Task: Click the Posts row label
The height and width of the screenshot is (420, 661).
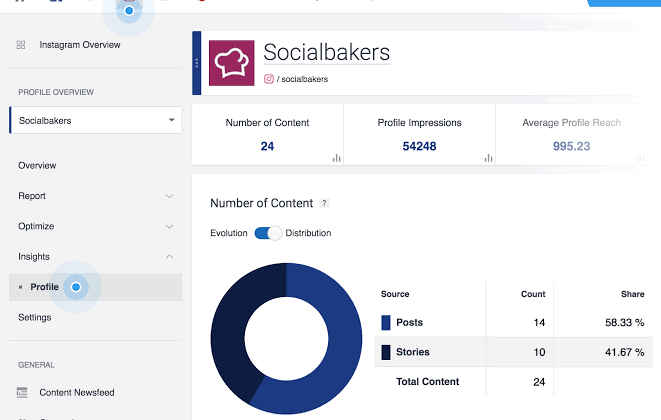Action: (409, 322)
